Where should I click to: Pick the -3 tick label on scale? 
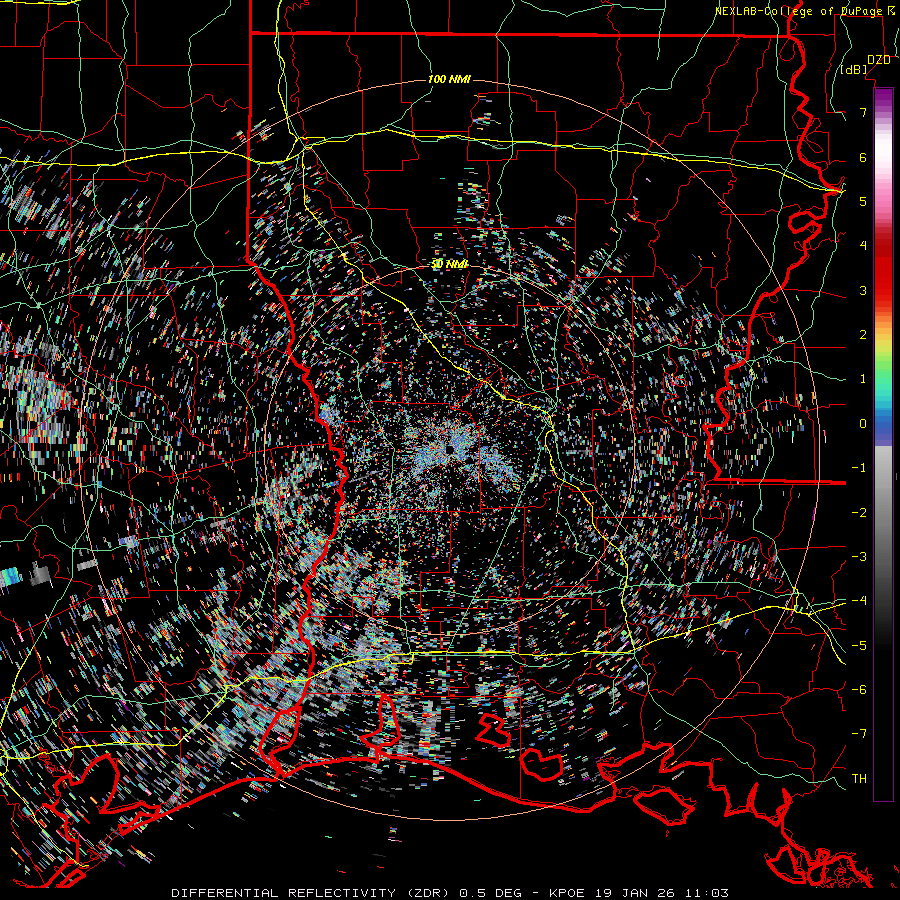[x=859, y=557]
